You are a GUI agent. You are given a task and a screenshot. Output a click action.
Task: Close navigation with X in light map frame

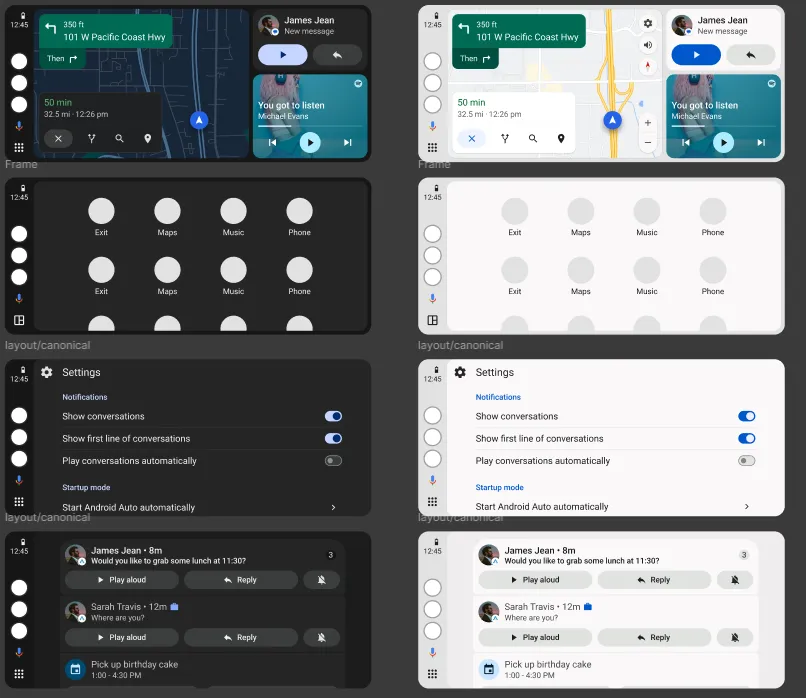471,138
